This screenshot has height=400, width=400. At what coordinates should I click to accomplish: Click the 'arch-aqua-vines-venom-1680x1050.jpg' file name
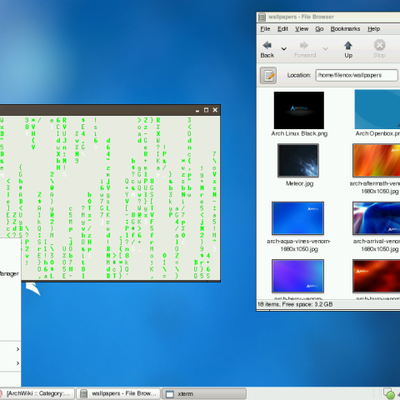[x=299, y=245]
